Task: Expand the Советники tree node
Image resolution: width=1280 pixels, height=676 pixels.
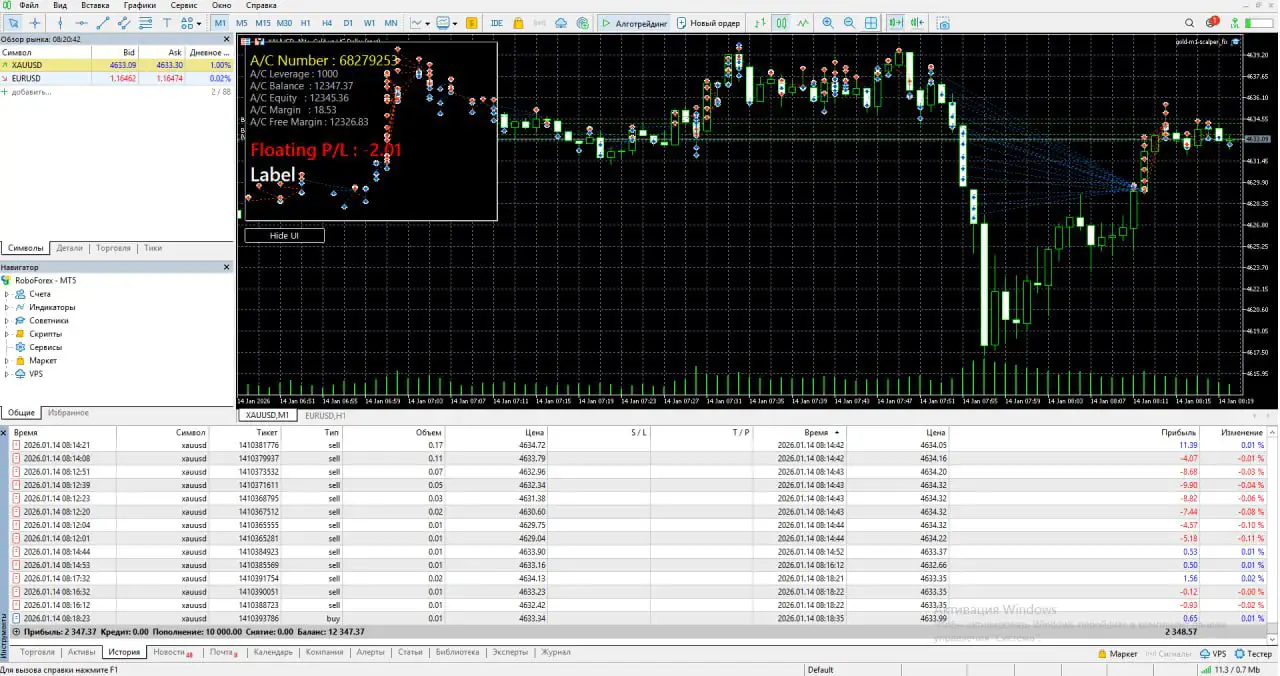Action: (x=8, y=321)
